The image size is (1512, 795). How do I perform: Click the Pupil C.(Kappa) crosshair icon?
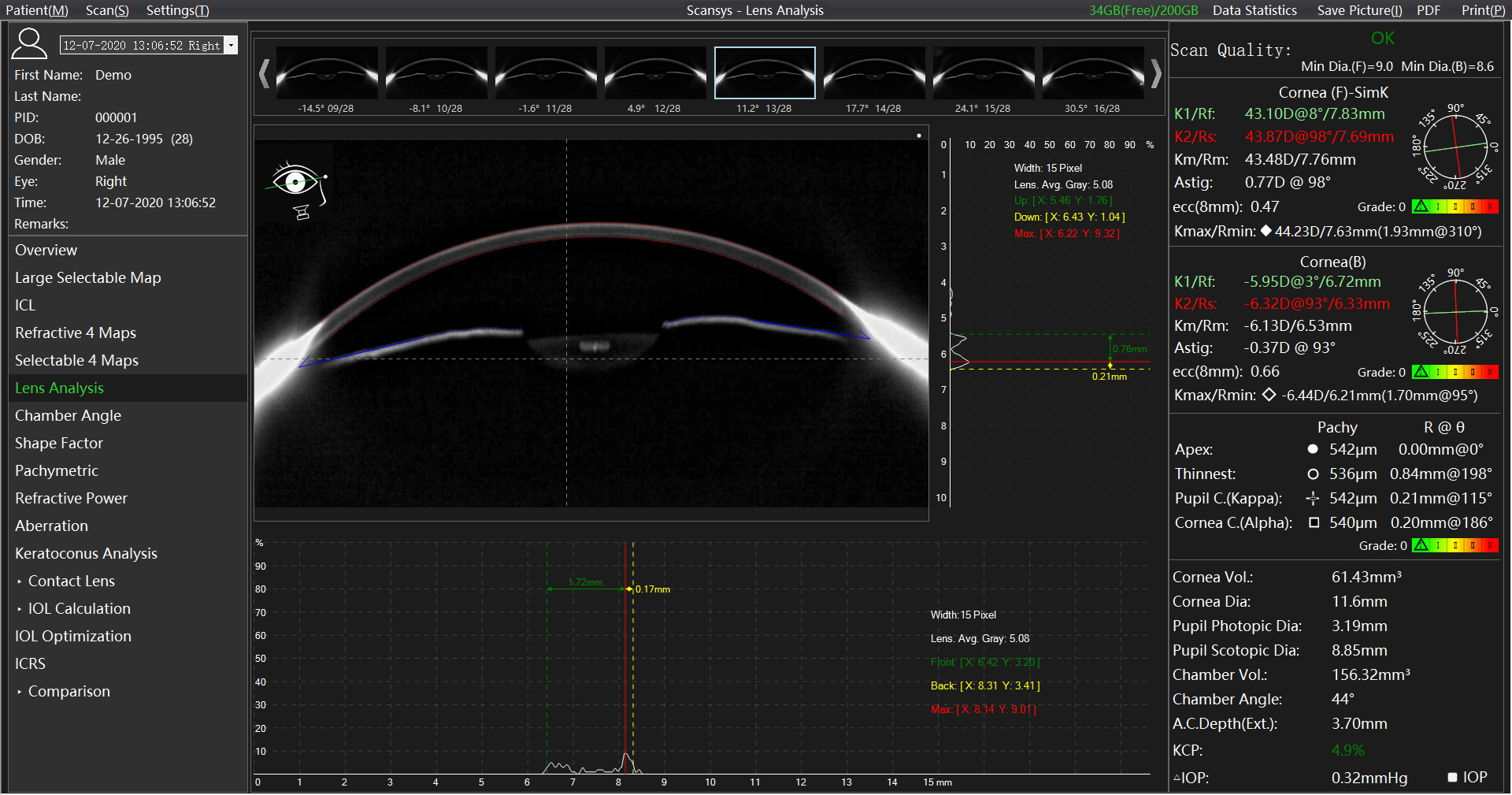(x=1313, y=498)
